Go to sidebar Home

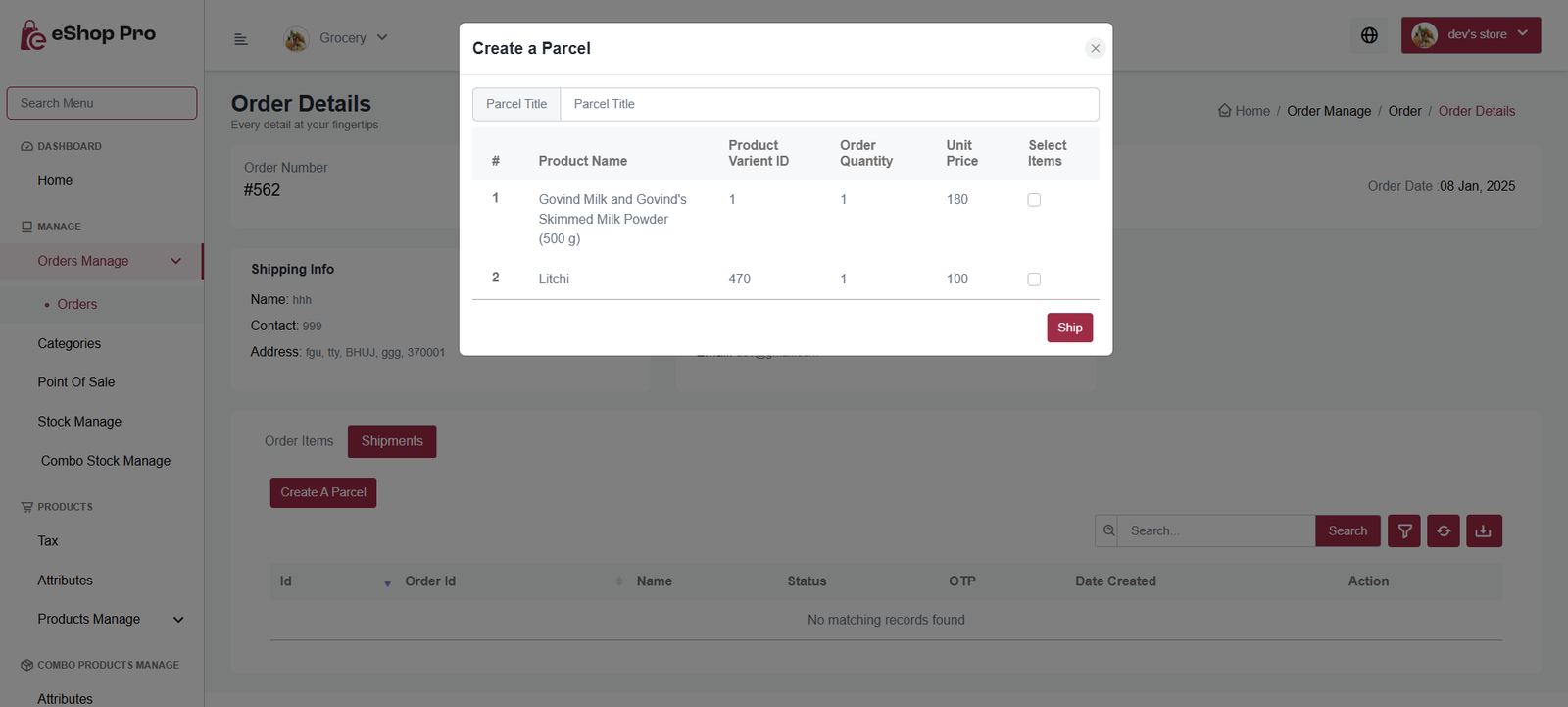click(55, 180)
